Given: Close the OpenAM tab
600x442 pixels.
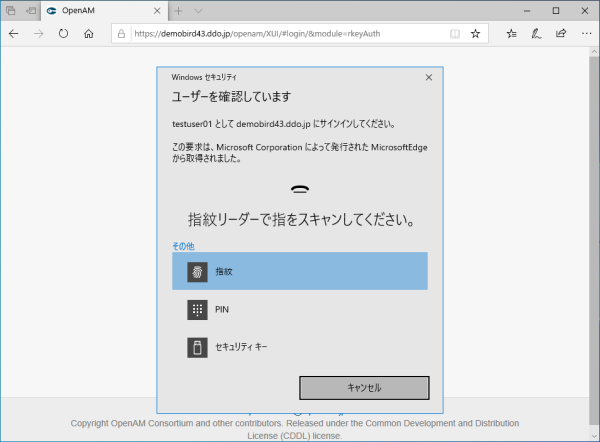Looking at the screenshot, I should coord(157,11).
